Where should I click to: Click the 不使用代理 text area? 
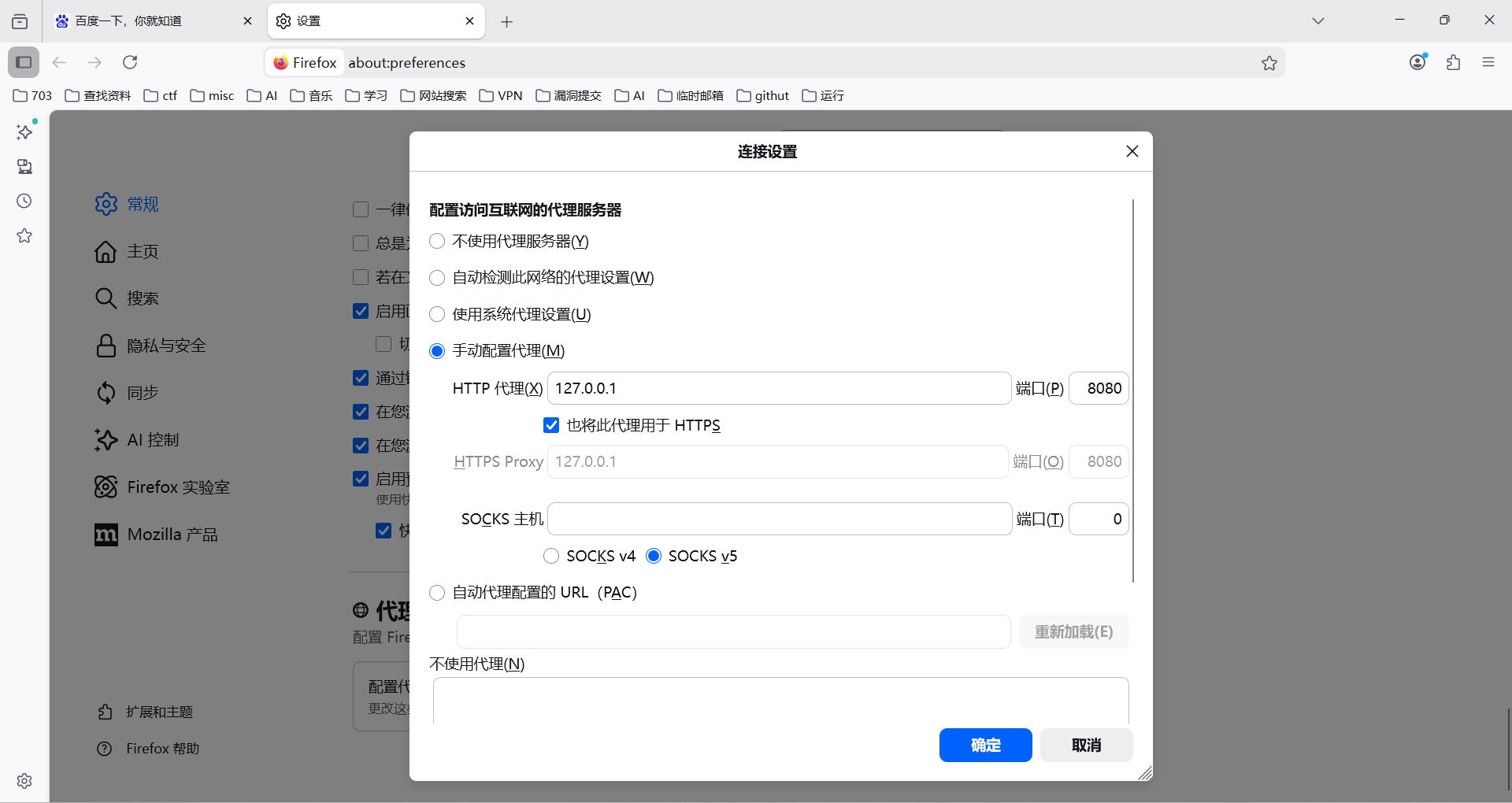point(780,701)
